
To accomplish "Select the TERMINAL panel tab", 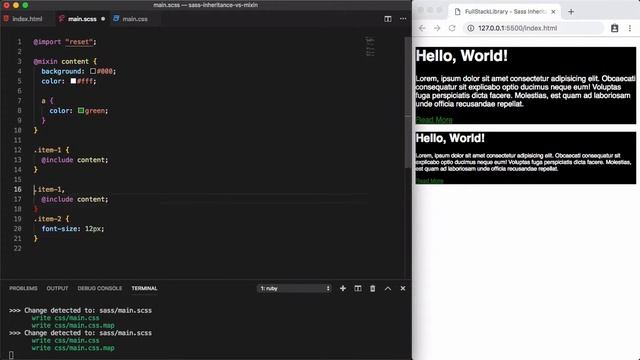I will (144, 288).
